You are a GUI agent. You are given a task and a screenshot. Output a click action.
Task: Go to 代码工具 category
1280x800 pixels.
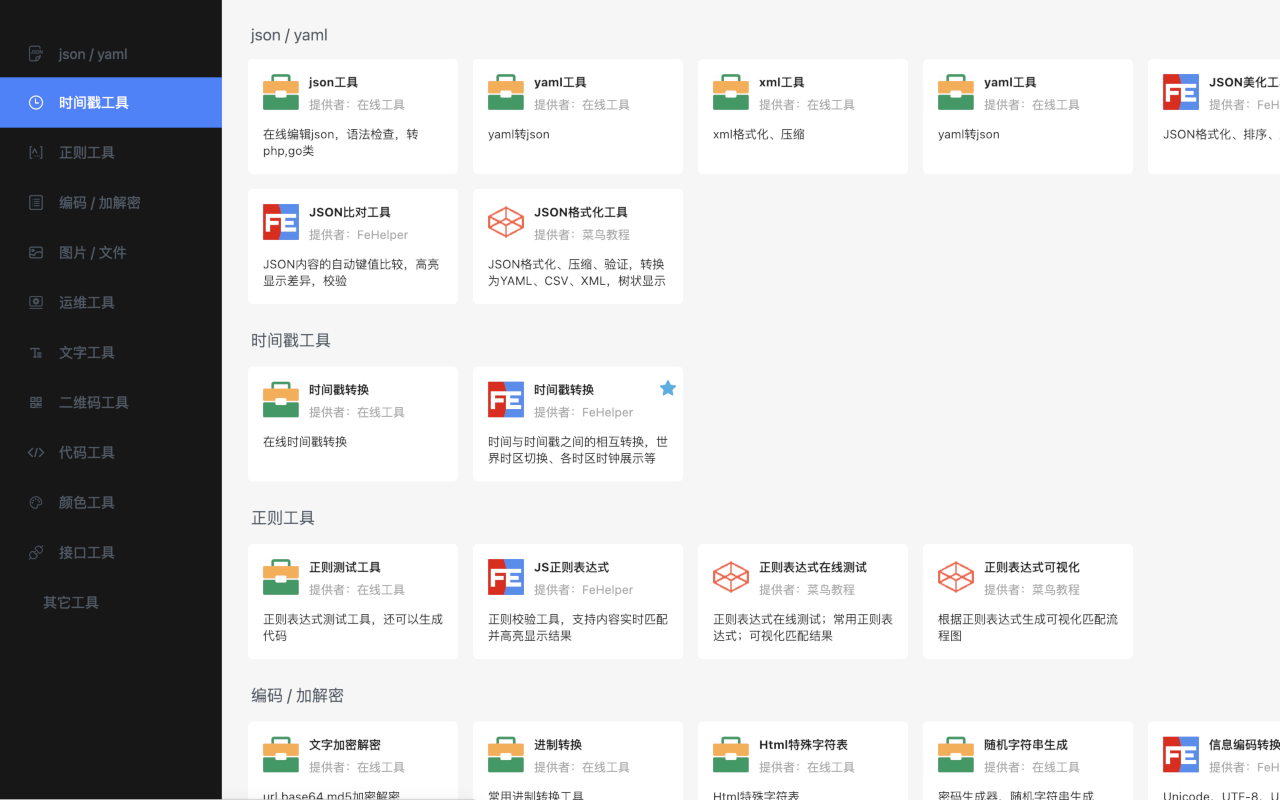click(111, 452)
